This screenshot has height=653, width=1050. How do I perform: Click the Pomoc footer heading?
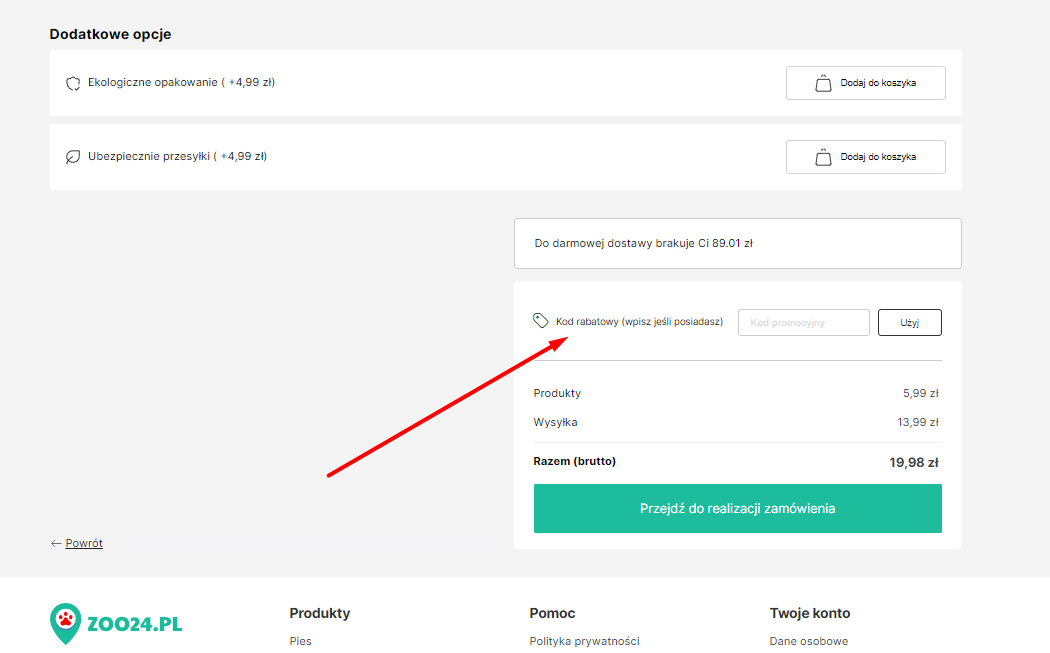coord(552,613)
